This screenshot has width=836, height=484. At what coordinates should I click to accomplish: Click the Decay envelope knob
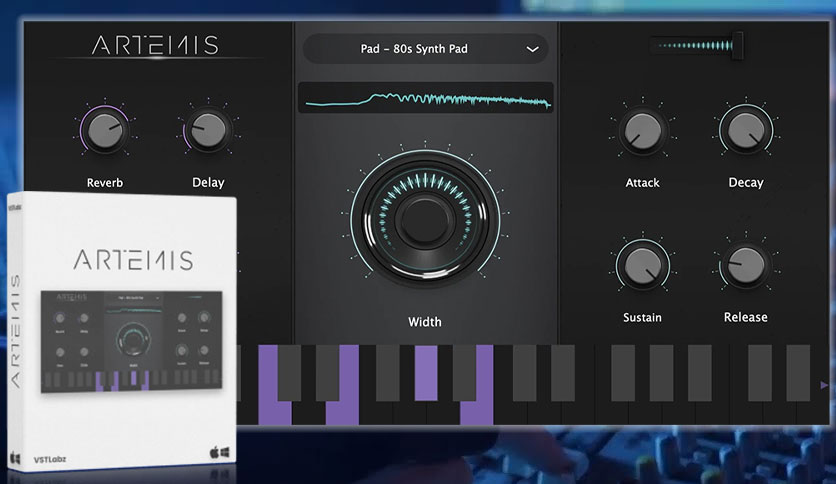point(745,131)
